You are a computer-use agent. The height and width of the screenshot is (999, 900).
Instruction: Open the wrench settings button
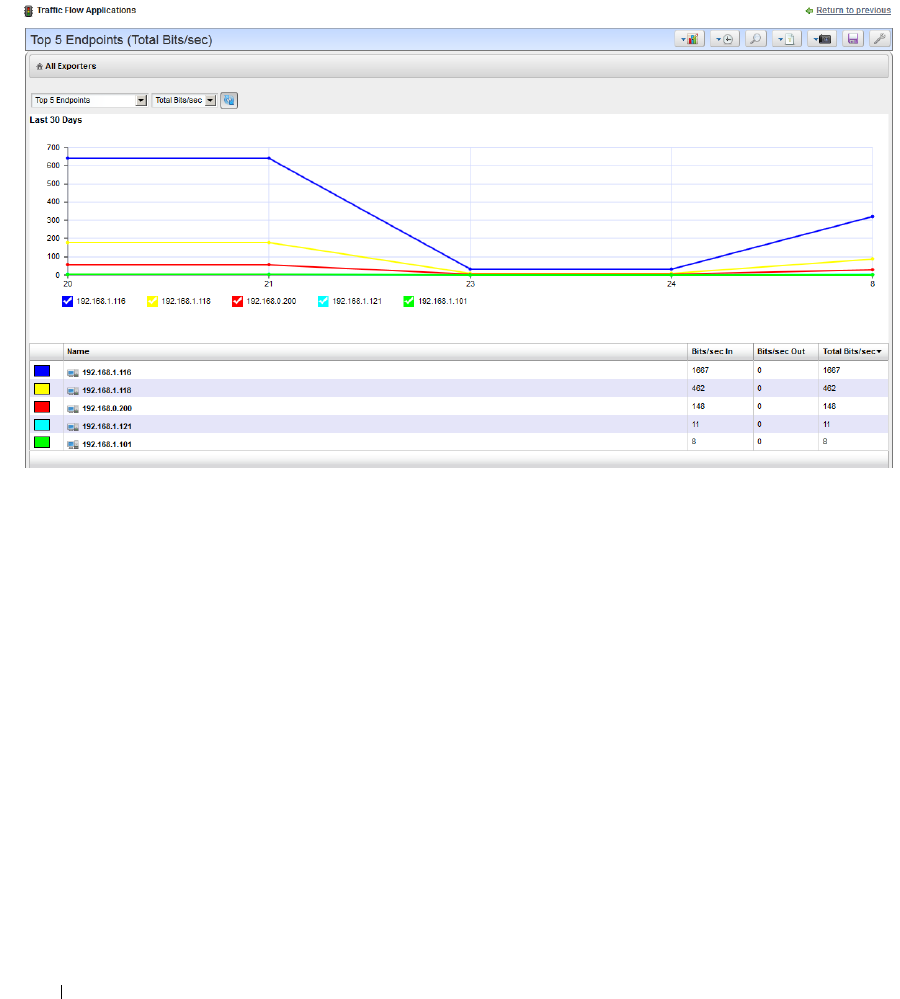pos(880,40)
